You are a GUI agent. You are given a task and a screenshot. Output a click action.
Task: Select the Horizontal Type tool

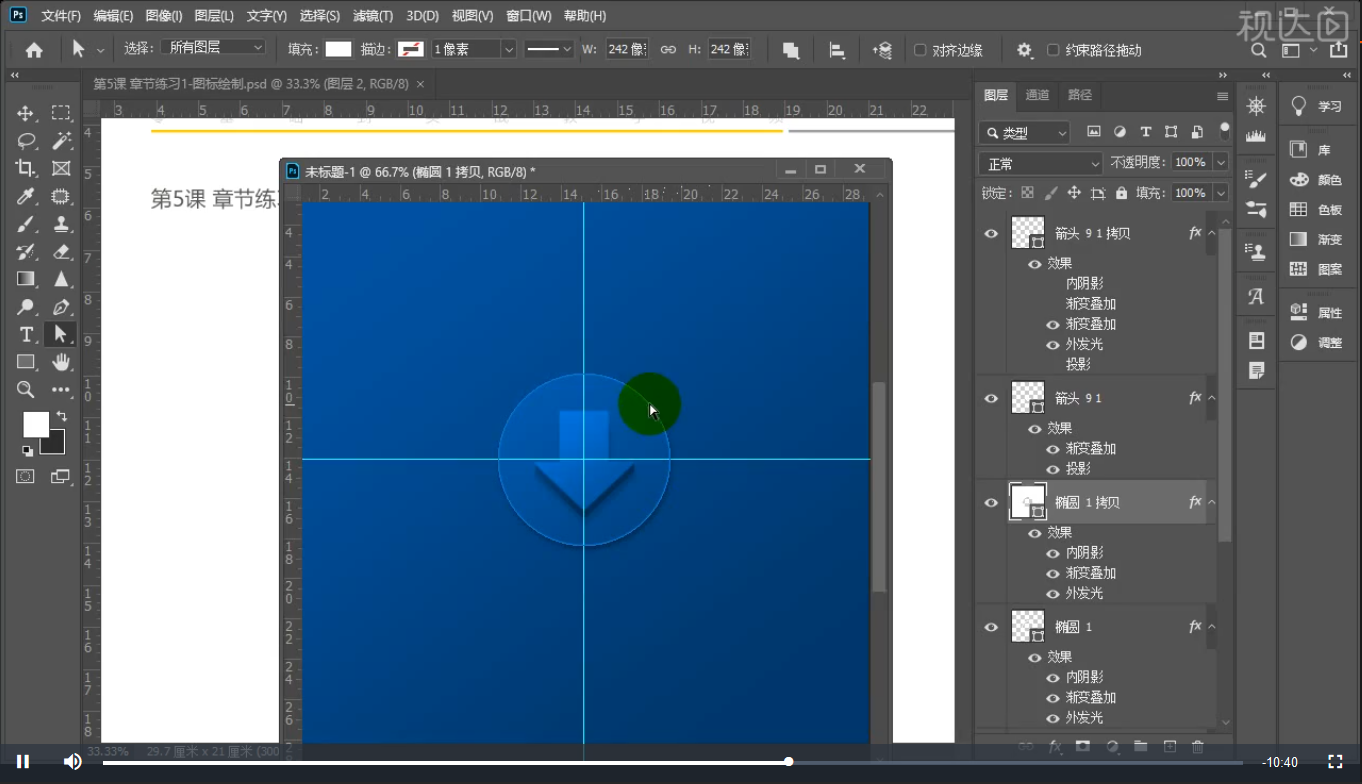pyautogui.click(x=26, y=334)
